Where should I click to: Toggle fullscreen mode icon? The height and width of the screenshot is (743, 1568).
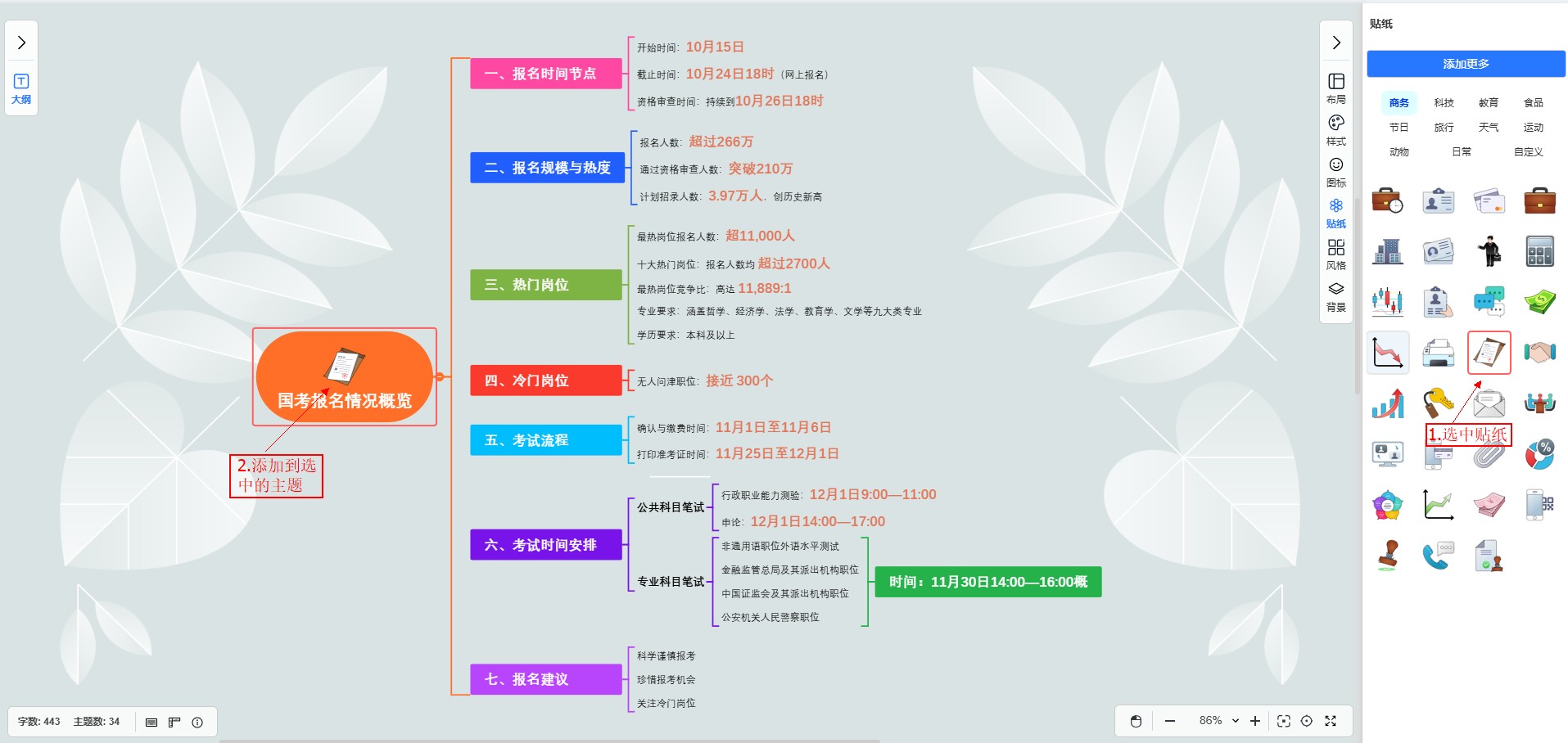pyautogui.click(x=1331, y=721)
